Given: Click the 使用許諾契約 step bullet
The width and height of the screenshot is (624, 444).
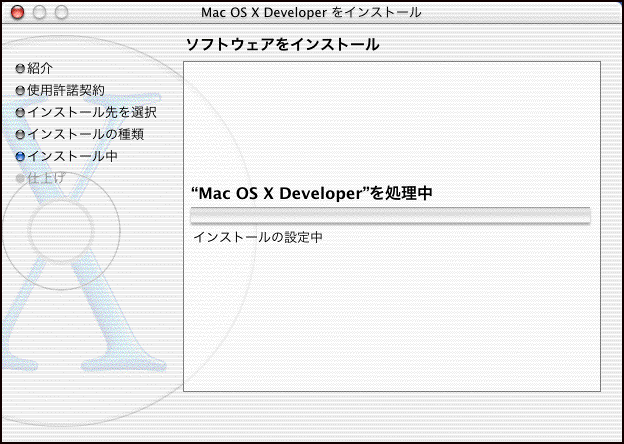Looking at the screenshot, I should tap(20, 91).
